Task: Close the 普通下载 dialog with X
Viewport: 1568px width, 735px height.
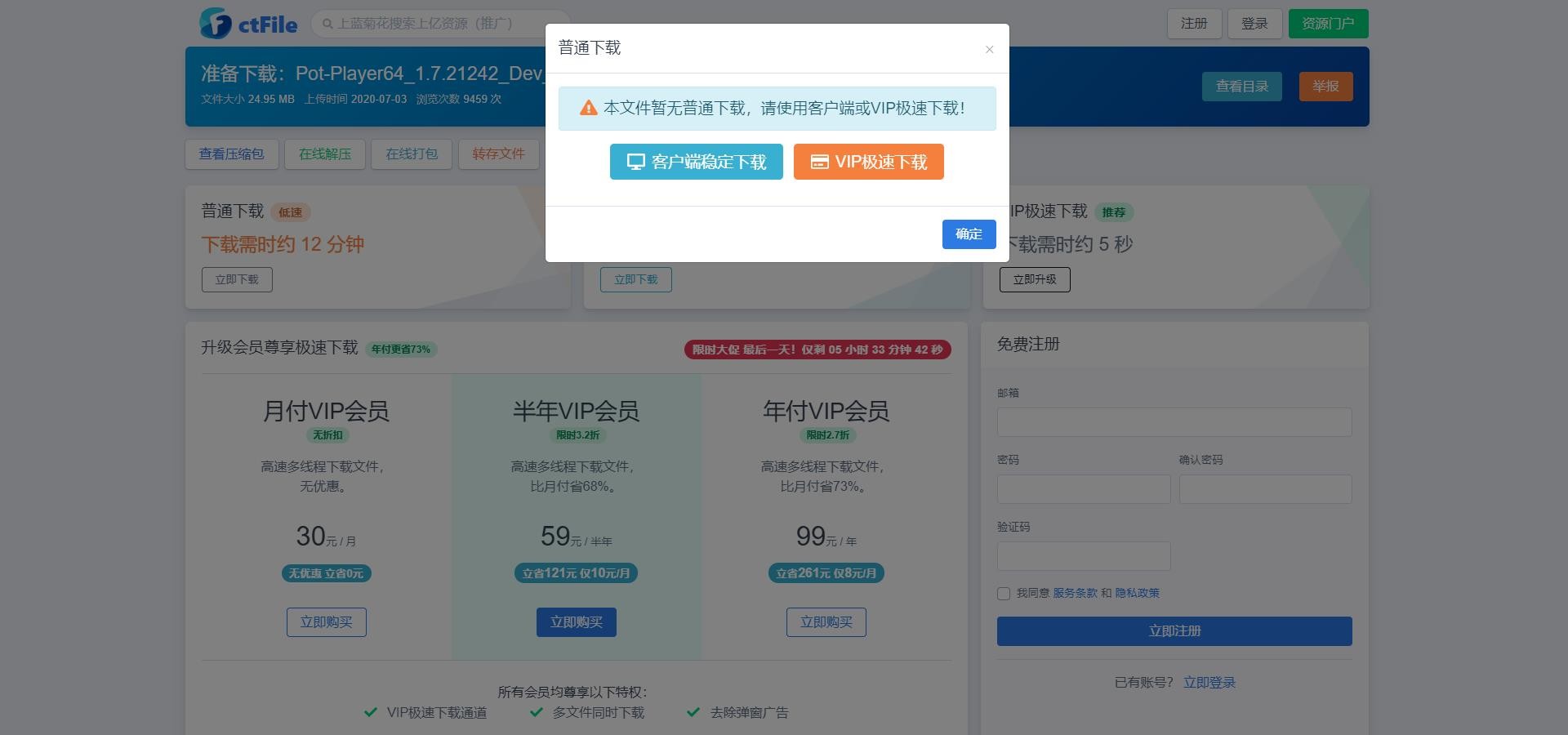Action: [989, 50]
